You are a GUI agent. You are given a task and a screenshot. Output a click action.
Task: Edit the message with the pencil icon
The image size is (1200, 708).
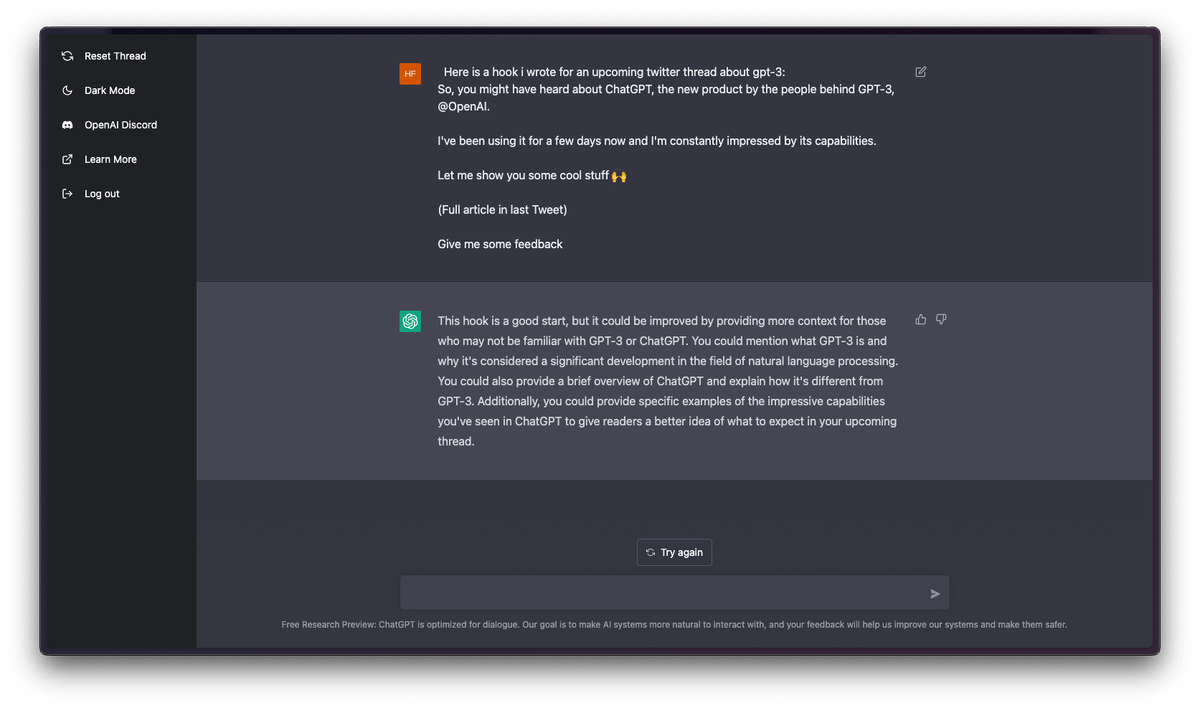point(921,72)
